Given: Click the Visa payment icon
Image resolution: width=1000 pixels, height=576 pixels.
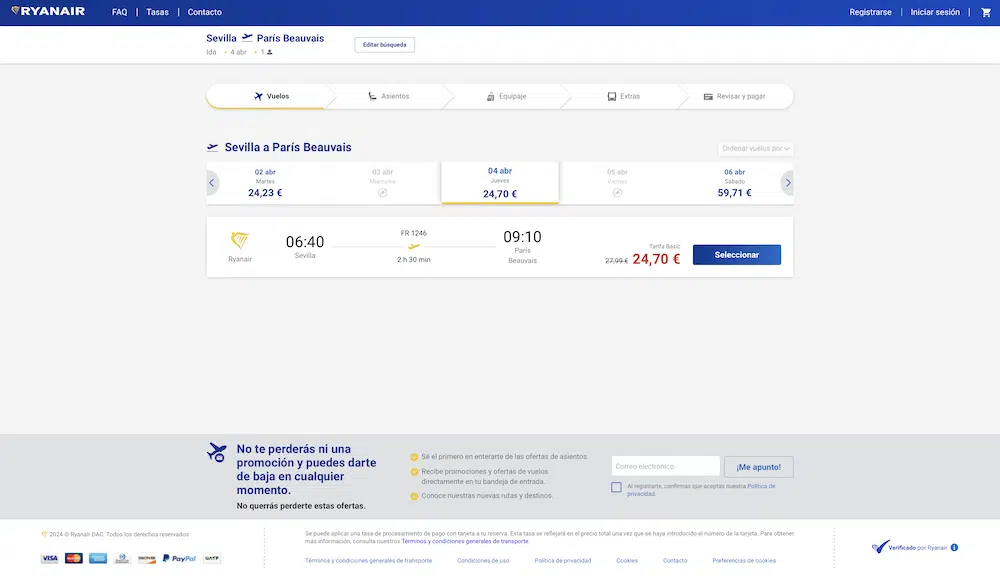Looking at the screenshot, I should click(x=49, y=558).
